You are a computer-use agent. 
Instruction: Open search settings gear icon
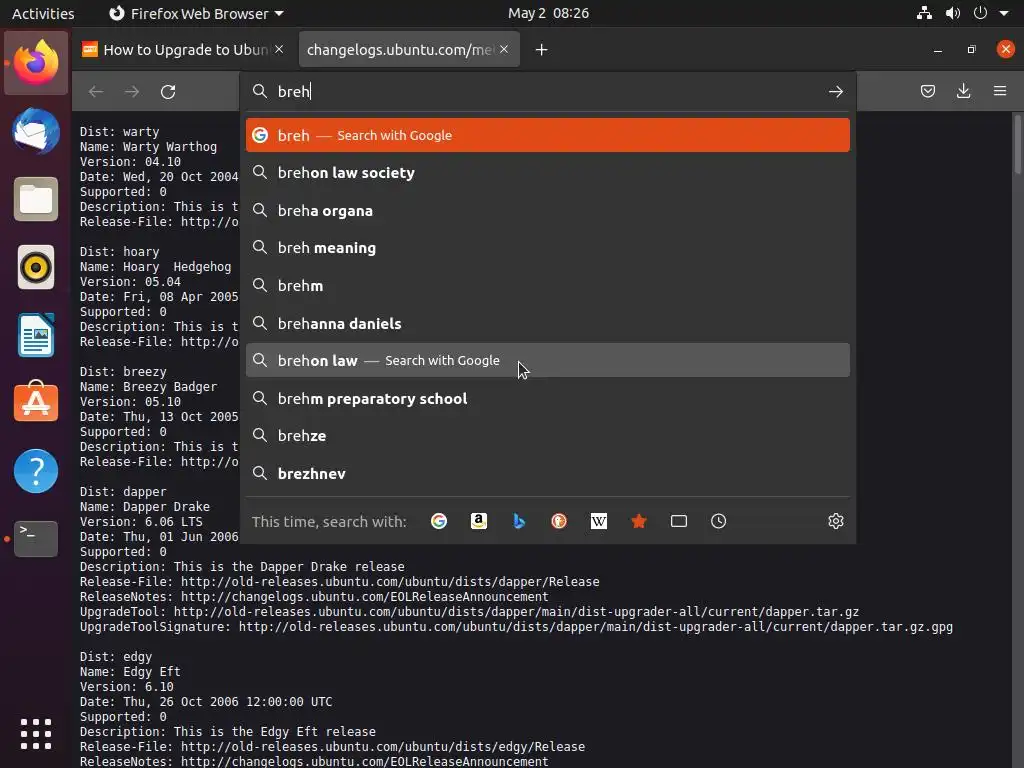[x=836, y=521]
